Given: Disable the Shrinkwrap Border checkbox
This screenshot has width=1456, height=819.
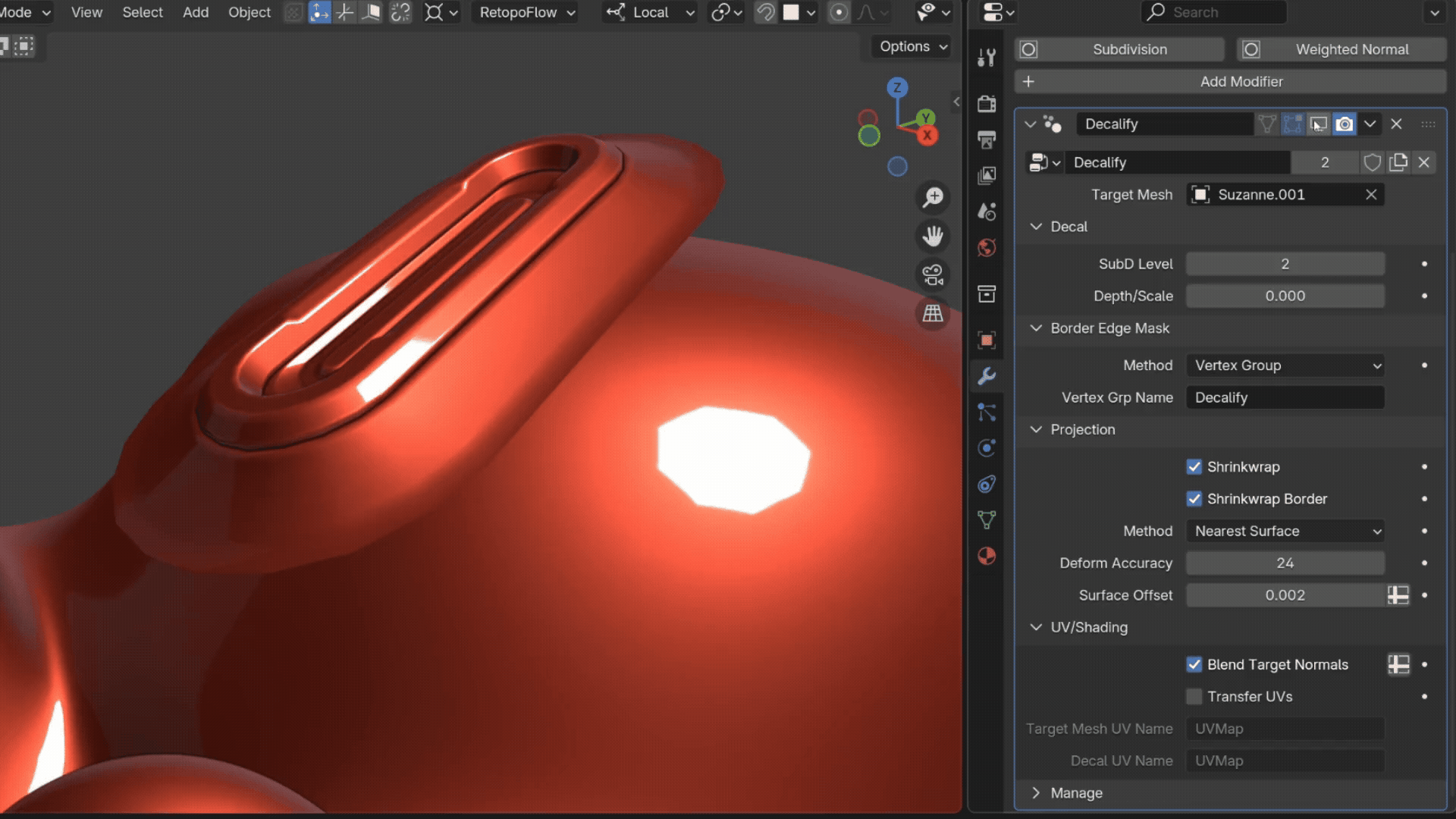Looking at the screenshot, I should point(1194,499).
